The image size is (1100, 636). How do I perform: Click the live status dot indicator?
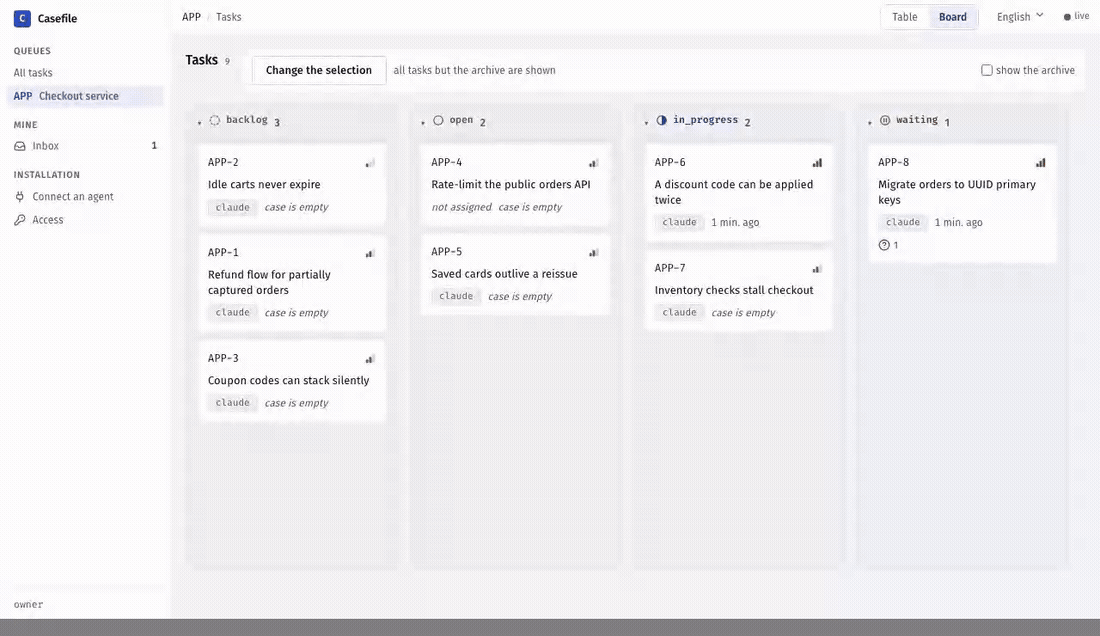click(x=1067, y=17)
